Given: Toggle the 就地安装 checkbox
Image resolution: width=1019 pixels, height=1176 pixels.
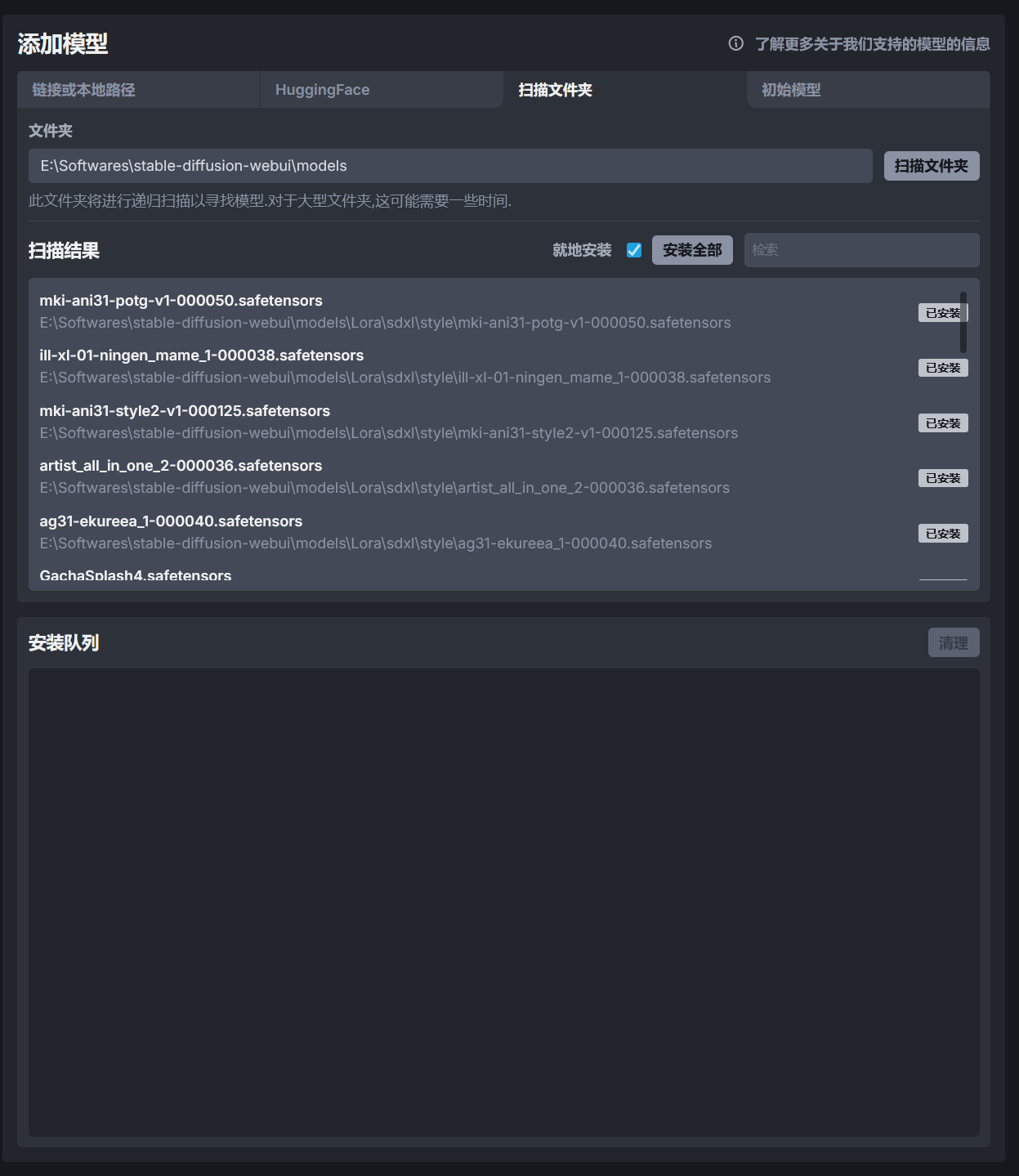Looking at the screenshot, I should pyautogui.click(x=634, y=250).
